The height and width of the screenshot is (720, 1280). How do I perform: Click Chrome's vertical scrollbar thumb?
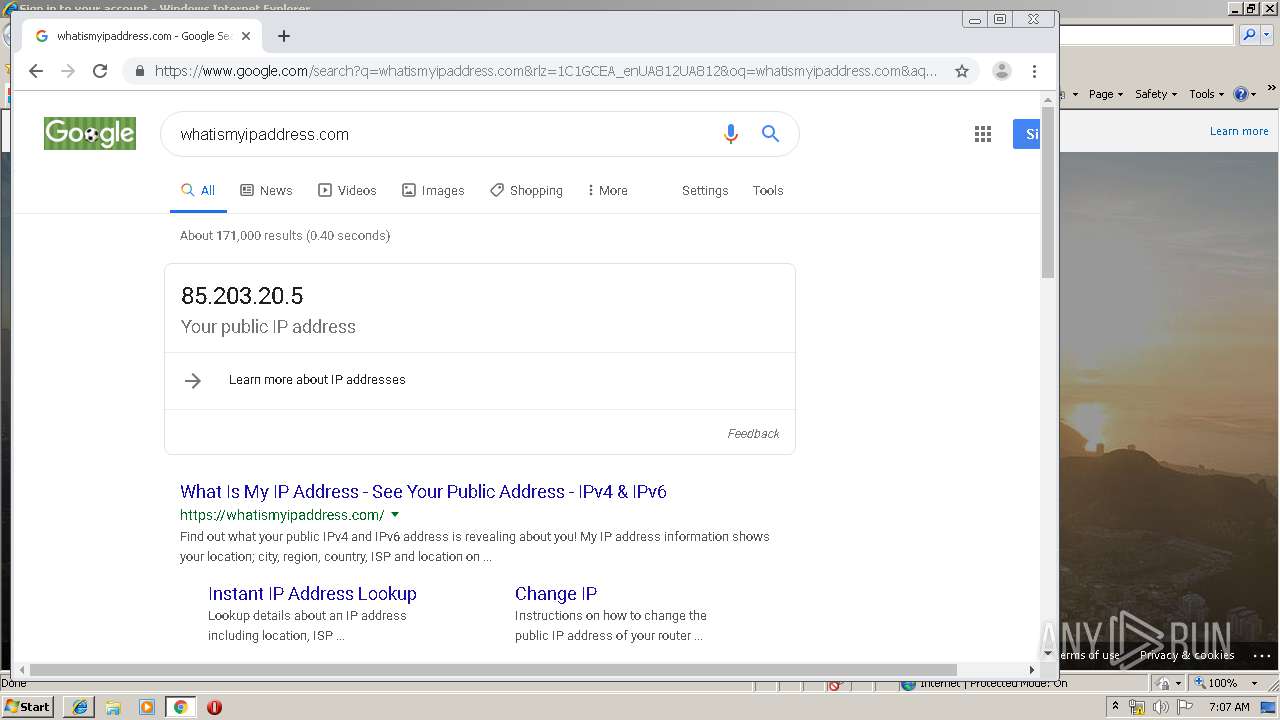pos(1048,190)
